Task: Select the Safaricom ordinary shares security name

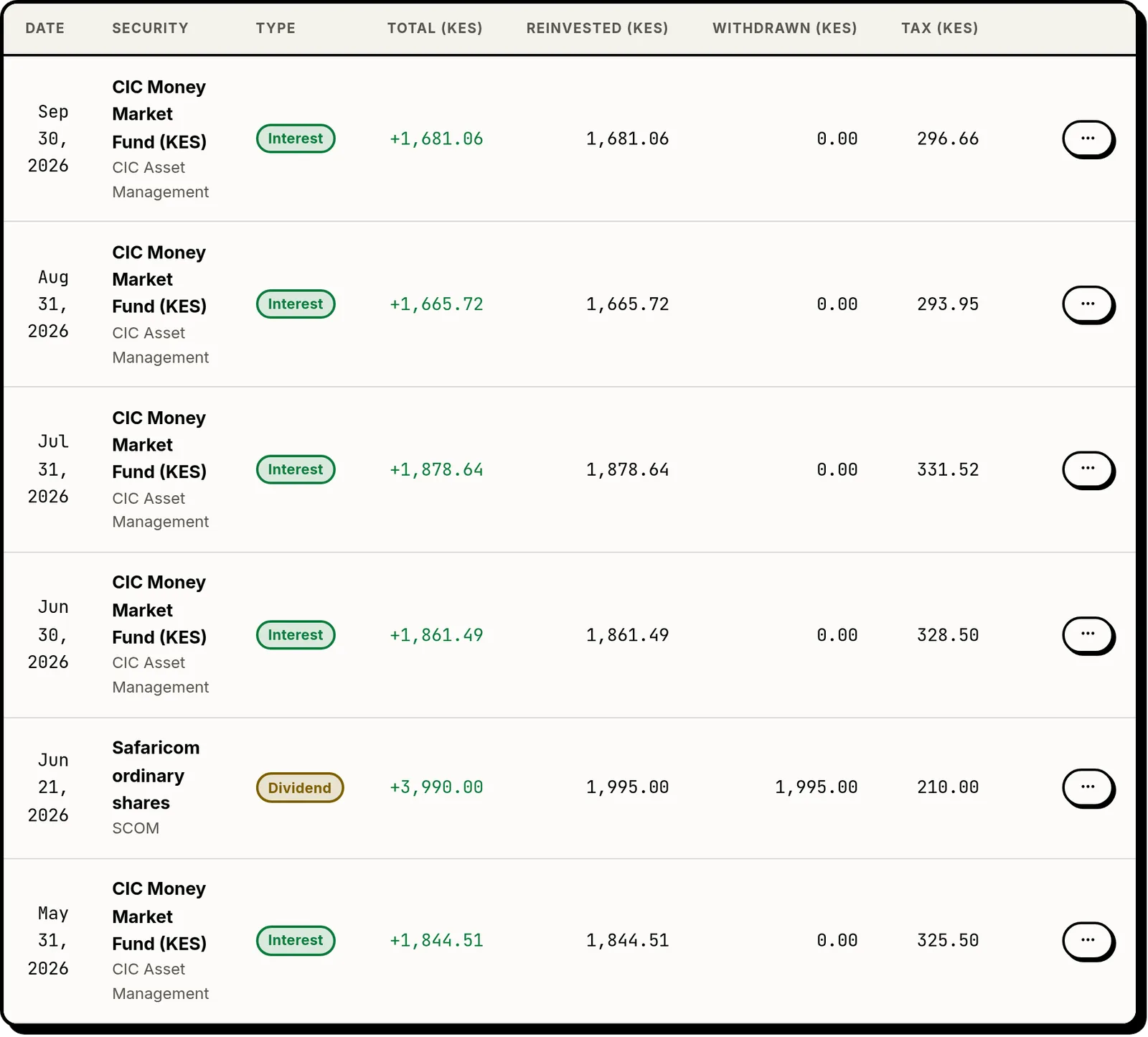Action: [156, 775]
